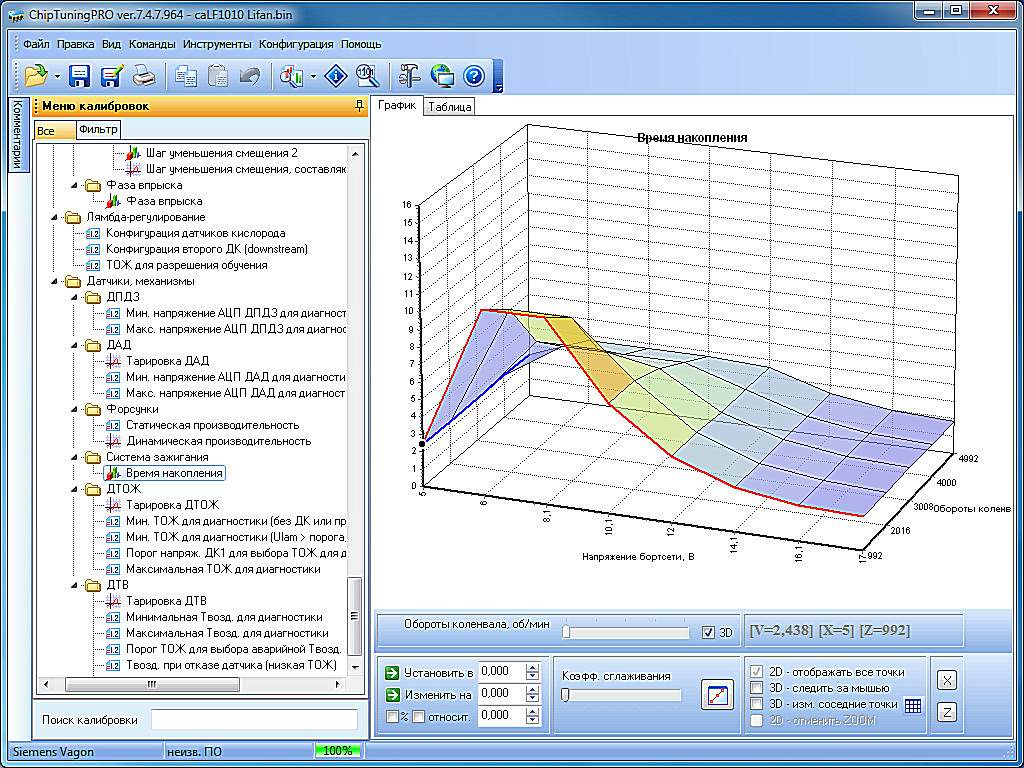
Task: Open the 'Инструменты' menu
Action: [217, 44]
